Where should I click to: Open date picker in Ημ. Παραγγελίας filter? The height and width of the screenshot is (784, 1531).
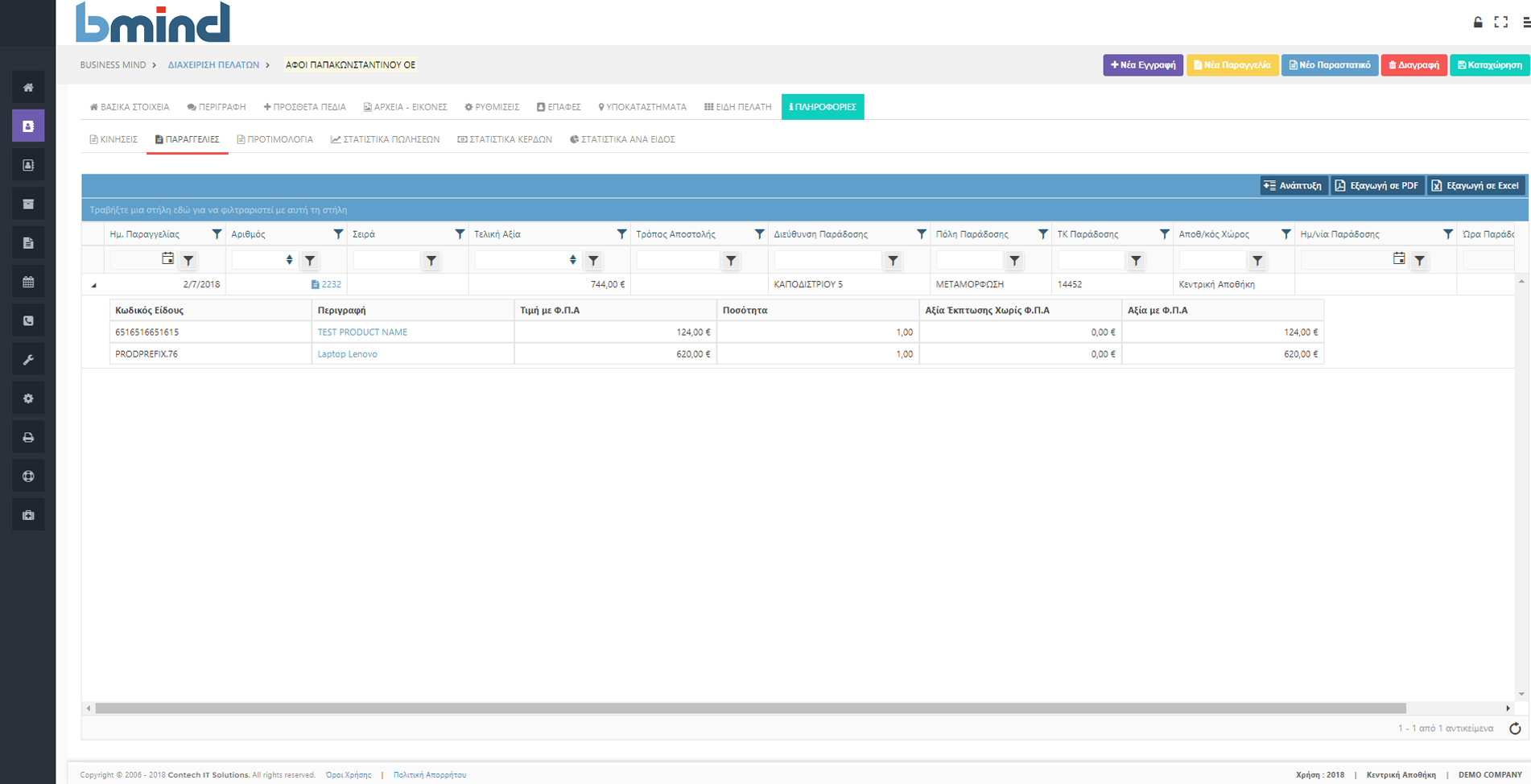[x=167, y=259]
